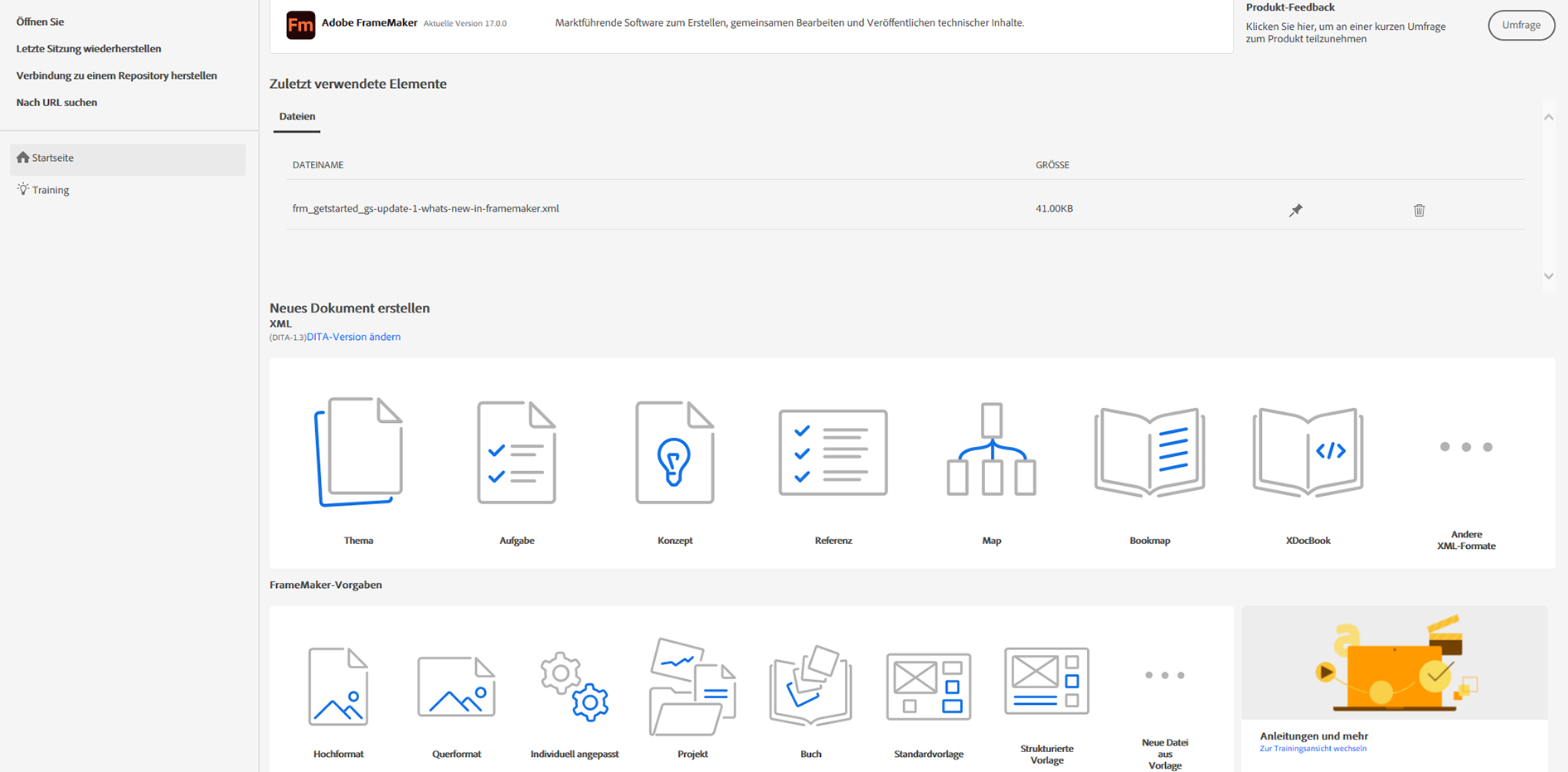Click the DITA-Version ändern link
The image size is (1568, 772).
pyautogui.click(x=353, y=337)
